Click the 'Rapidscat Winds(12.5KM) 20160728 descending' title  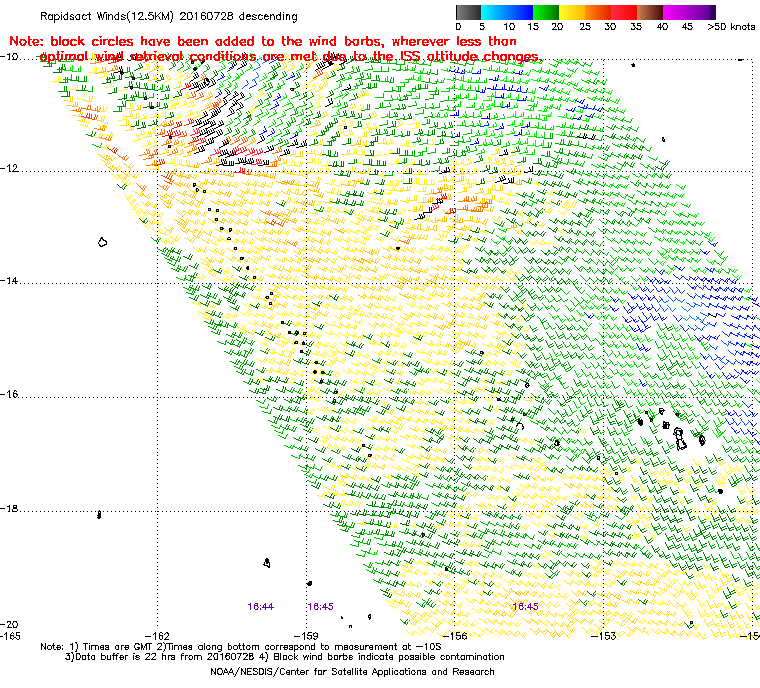pyautogui.click(x=169, y=16)
